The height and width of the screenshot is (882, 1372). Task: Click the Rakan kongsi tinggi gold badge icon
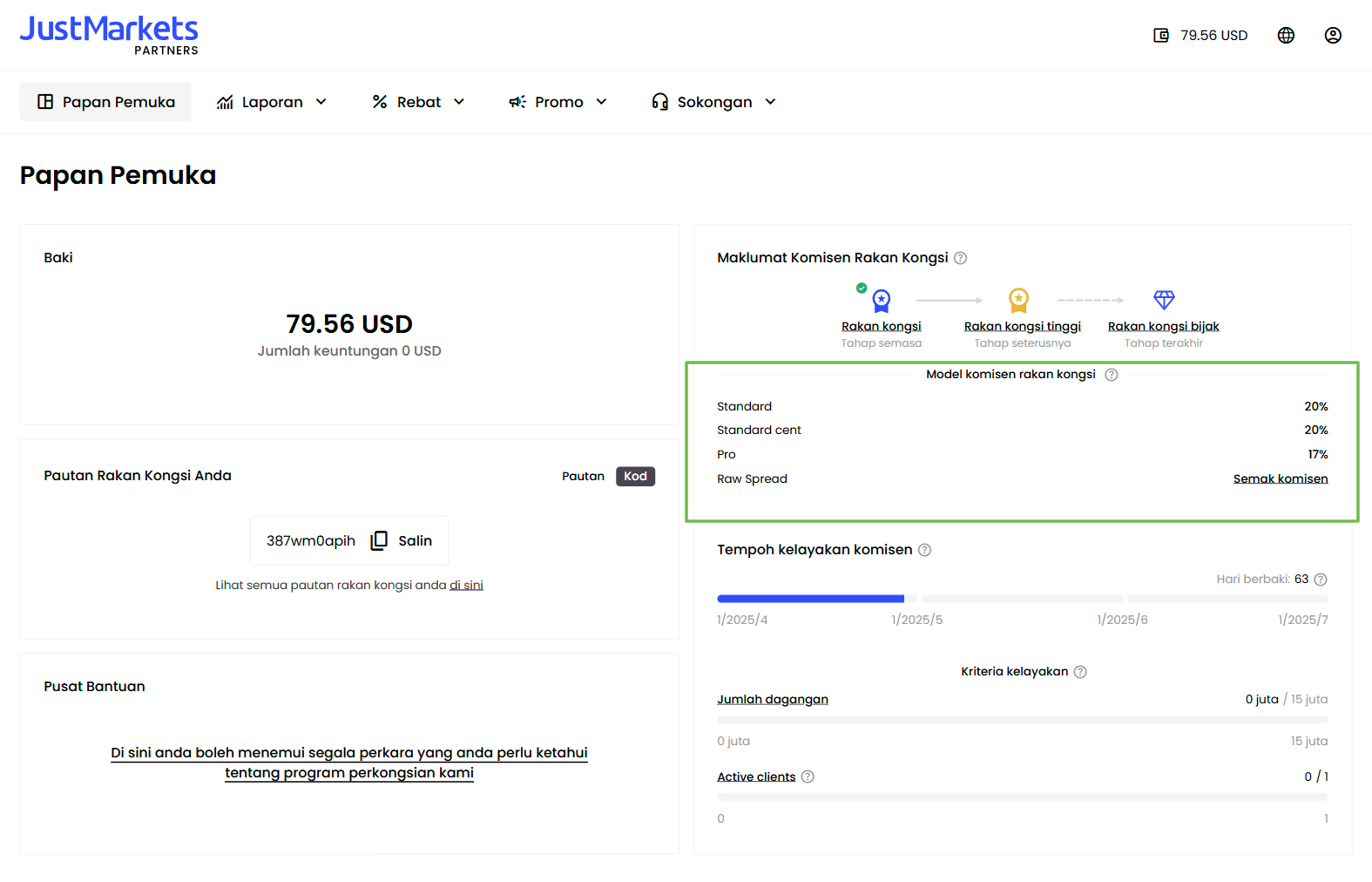pos(1018,301)
